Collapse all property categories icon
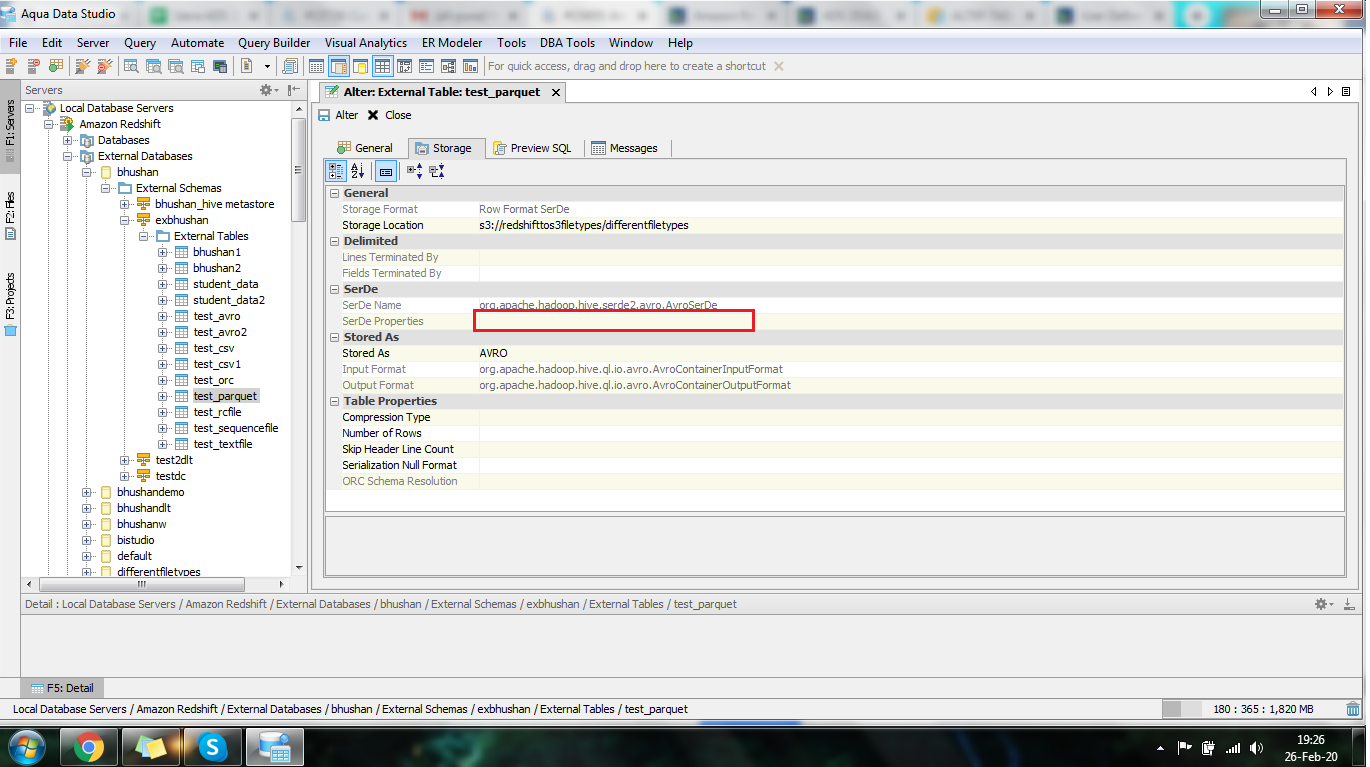The height and width of the screenshot is (767, 1370). [x=437, y=171]
